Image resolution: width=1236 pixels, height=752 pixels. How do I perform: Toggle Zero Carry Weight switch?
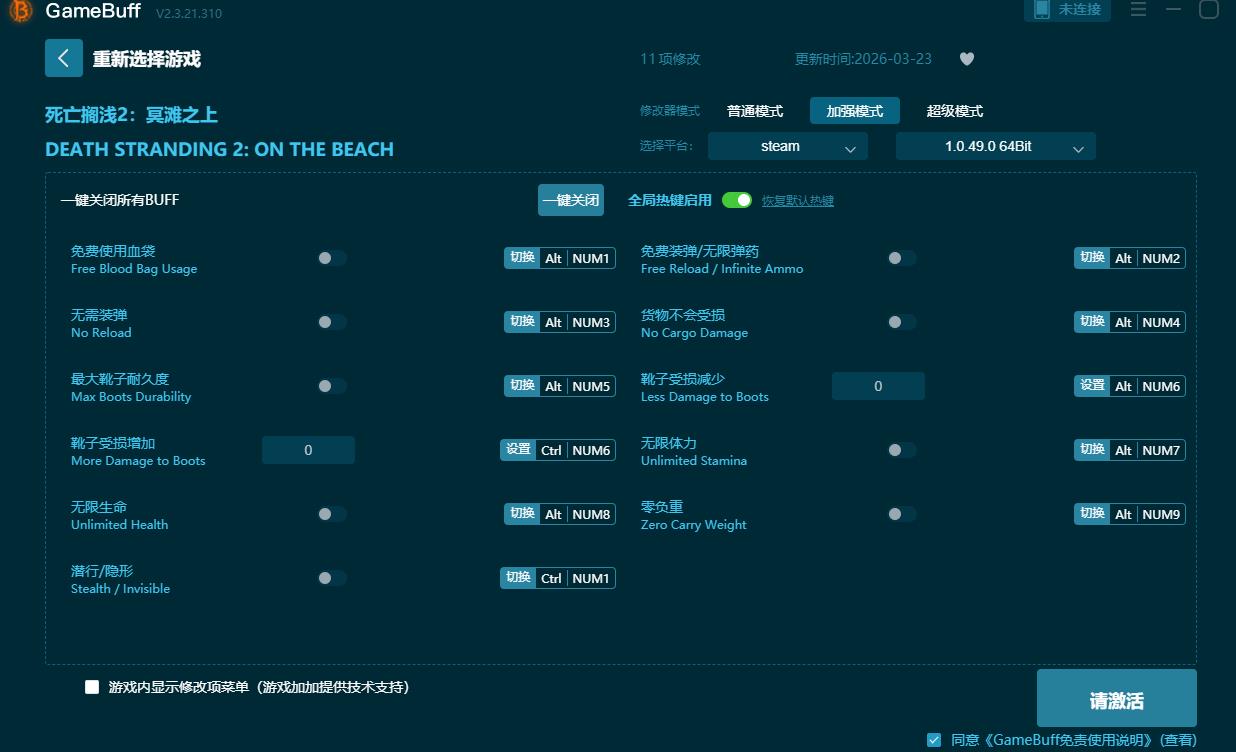[902, 514]
